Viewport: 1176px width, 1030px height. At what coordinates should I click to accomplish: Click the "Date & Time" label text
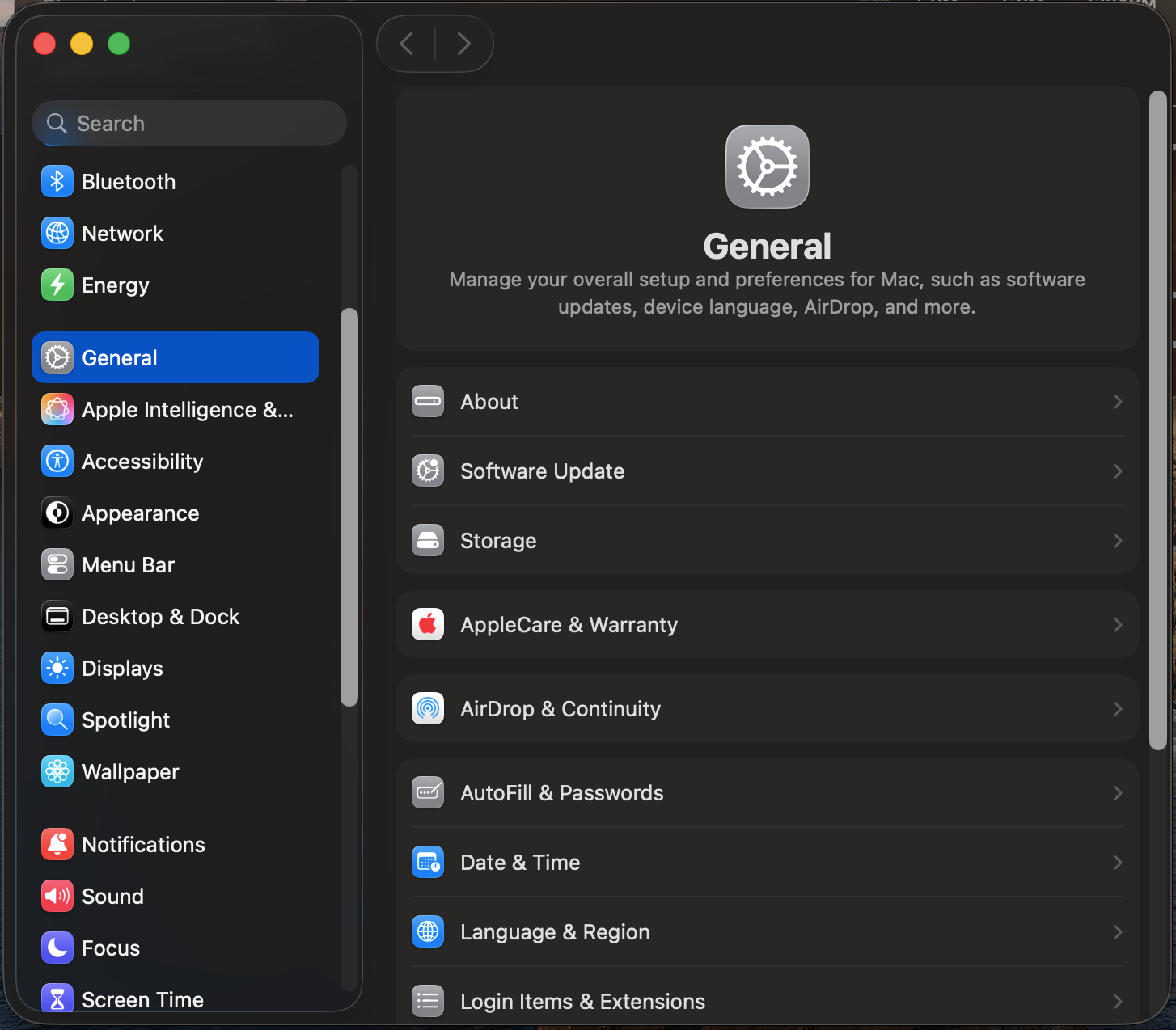coord(520,863)
